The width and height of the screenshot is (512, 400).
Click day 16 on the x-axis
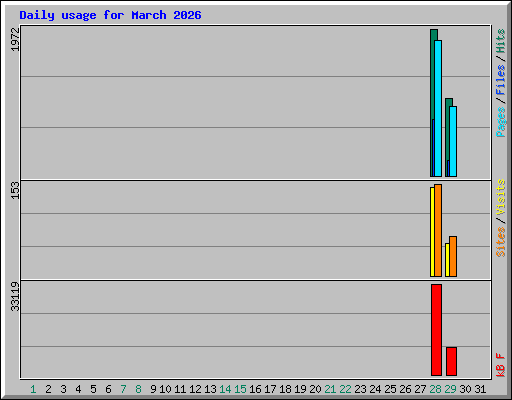point(255,389)
